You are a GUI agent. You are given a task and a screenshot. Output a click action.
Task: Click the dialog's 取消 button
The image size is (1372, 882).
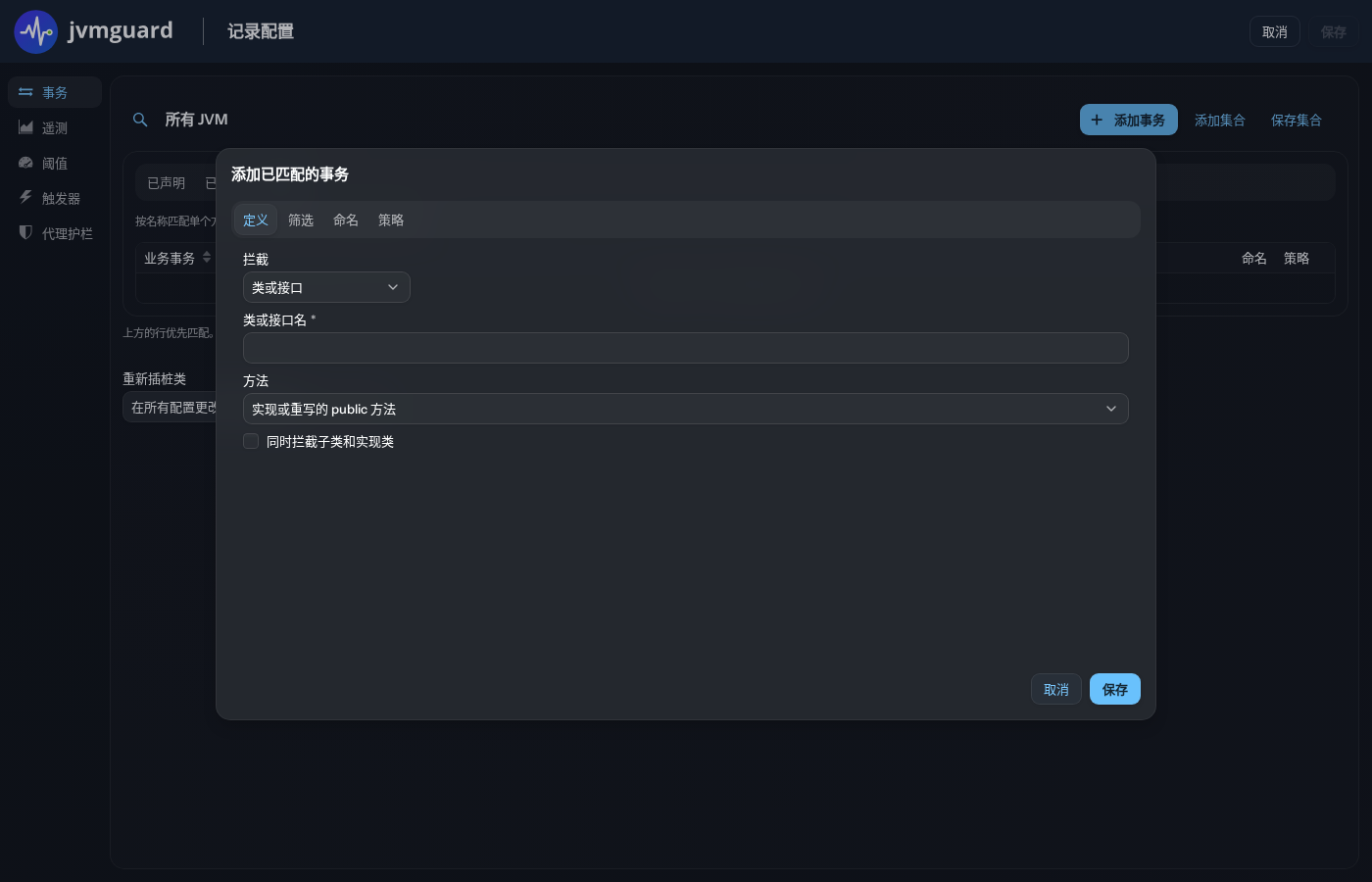click(1056, 689)
